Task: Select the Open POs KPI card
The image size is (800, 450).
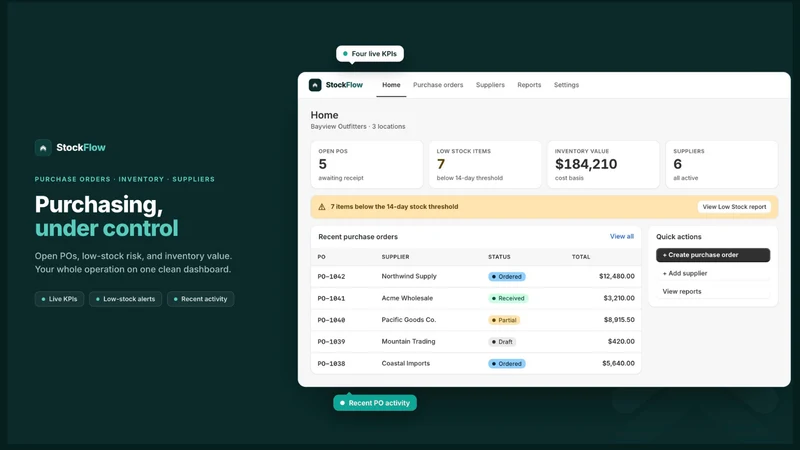Action: tap(367, 164)
